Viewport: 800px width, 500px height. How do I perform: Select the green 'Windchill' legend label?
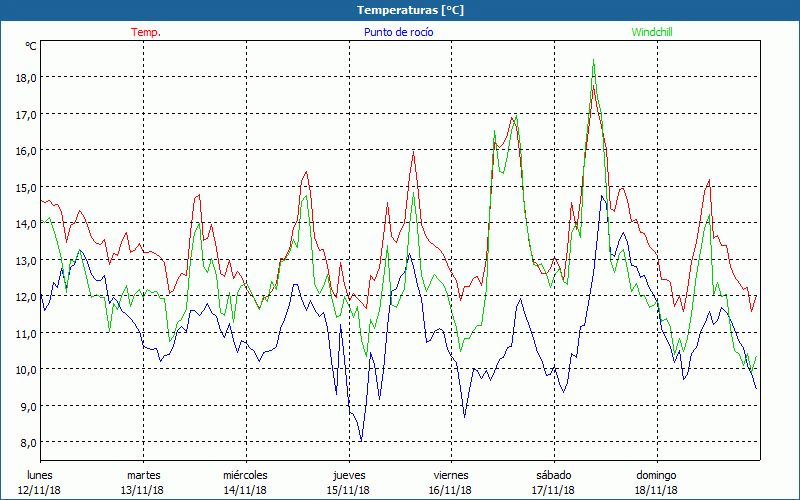[x=652, y=32]
